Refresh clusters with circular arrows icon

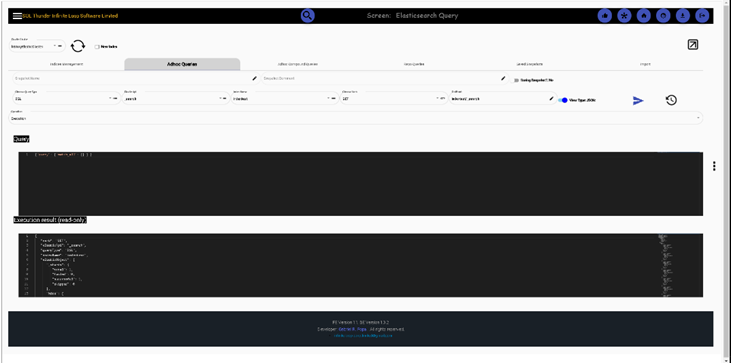pos(78,46)
